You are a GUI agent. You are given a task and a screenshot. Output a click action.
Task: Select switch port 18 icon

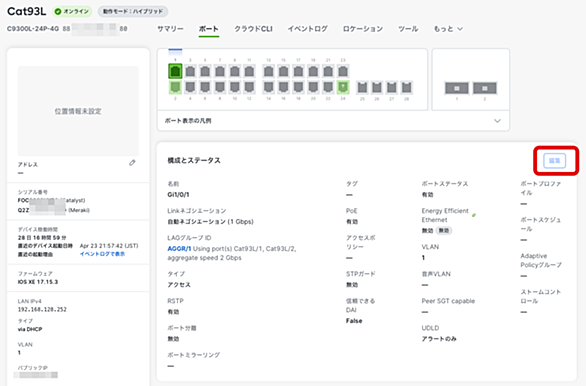point(298,87)
